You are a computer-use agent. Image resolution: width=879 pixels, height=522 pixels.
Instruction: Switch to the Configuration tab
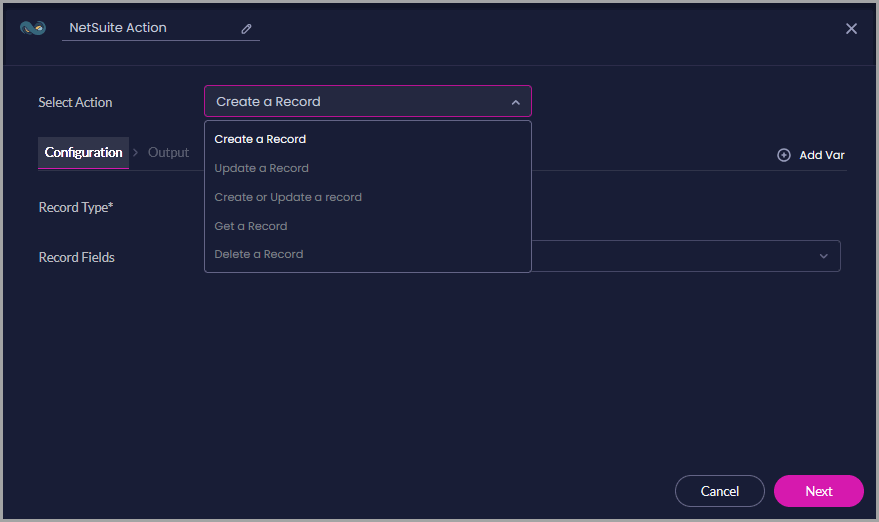pyautogui.click(x=84, y=153)
